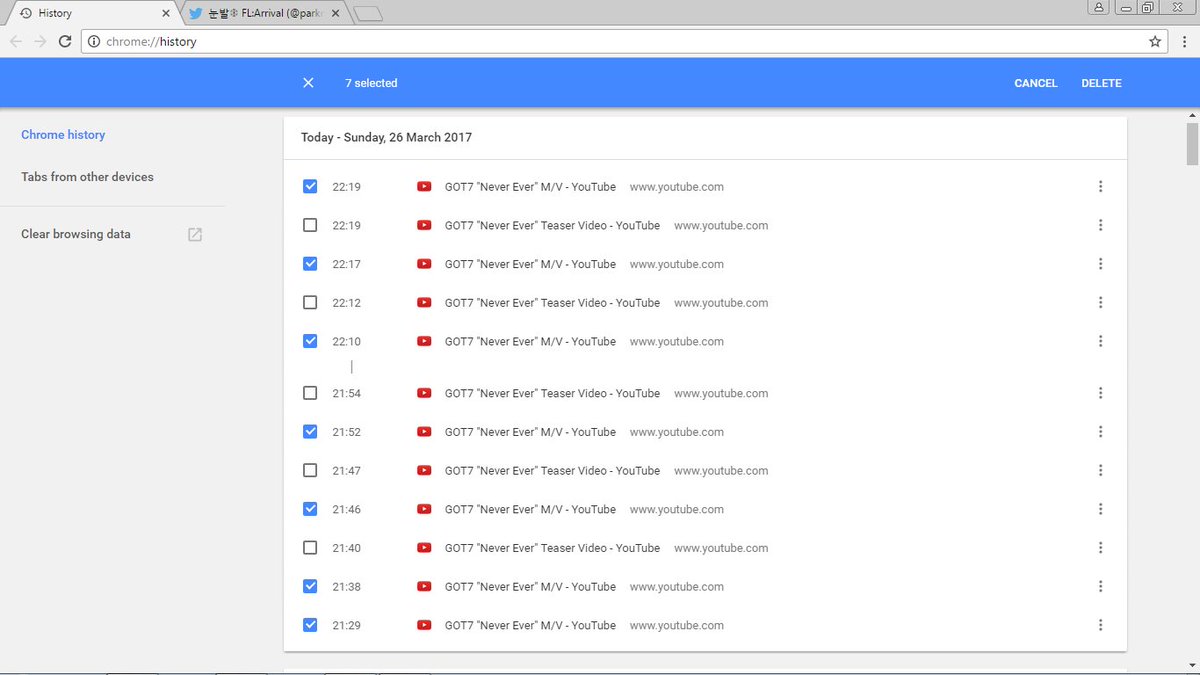Show more actions for the 21:40 entry
Screen dimensions: 1200x675
(1100, 548)
